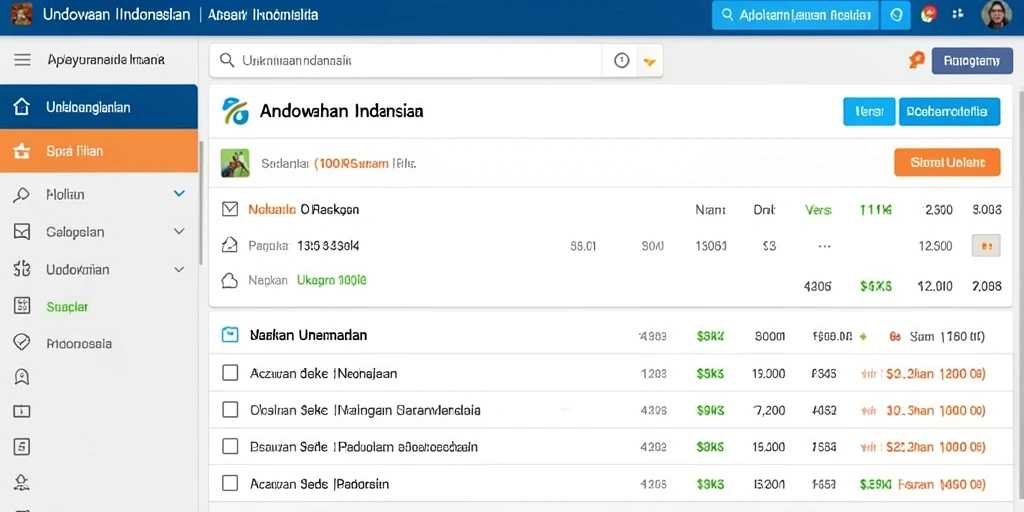Tick the checkbox for Bsawan Sefle row
Viewport: 1024px width, 512px height.
[x=230, y=447]
